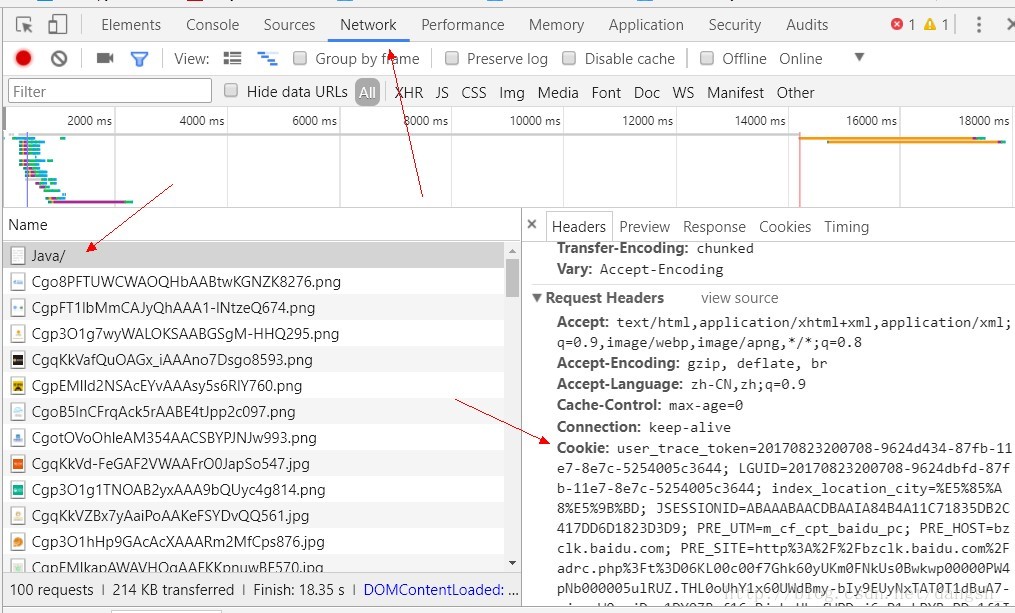Switch to large request rows view
1015x613 pixels.
click(232, 58)
